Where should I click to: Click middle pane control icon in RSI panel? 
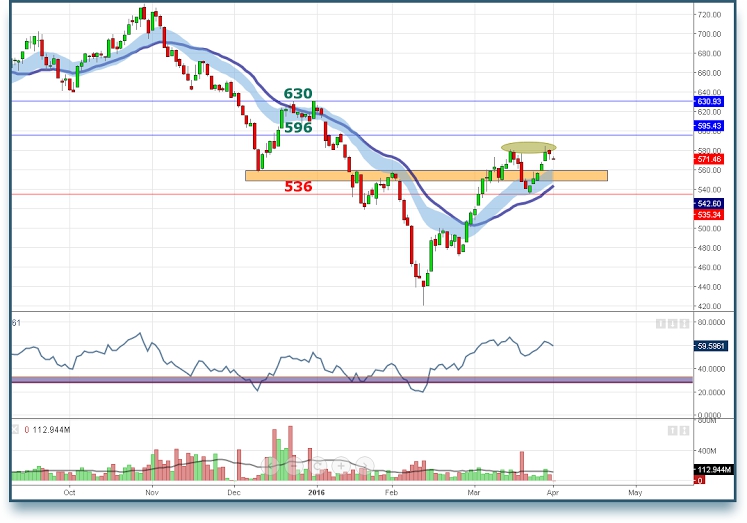point(672,323)
